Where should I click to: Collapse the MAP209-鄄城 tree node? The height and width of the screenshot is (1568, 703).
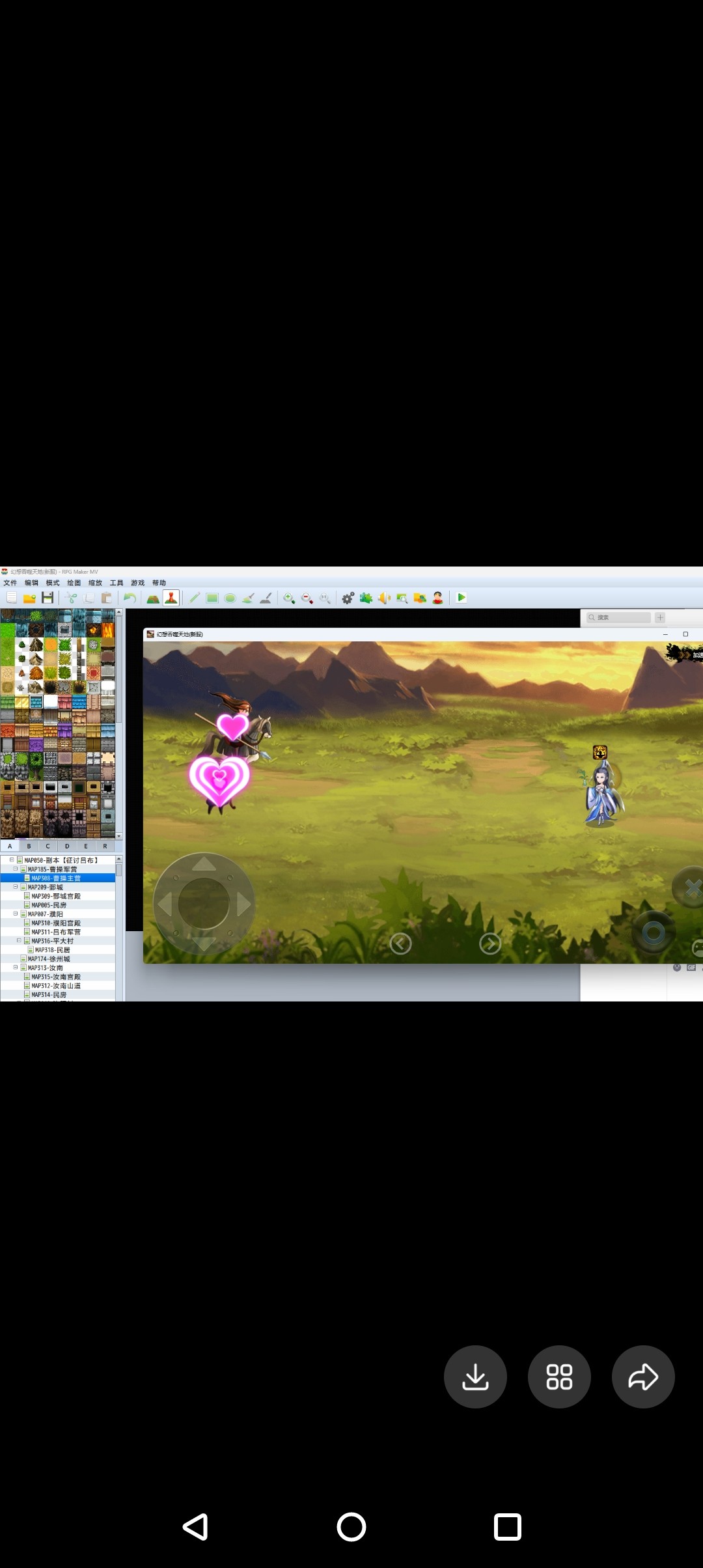coord(16,887)
